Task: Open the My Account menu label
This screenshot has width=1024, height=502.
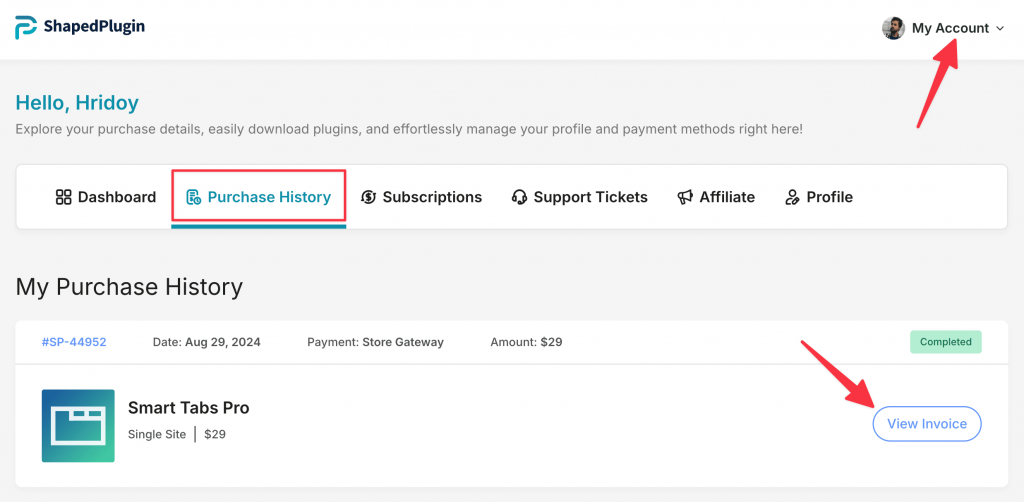Action: 950,28
